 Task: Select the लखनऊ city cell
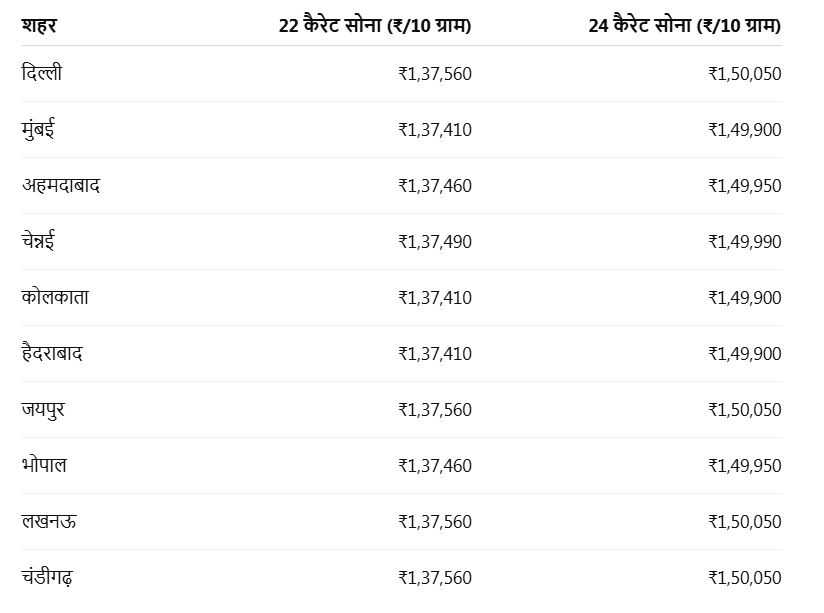tap(49, 521)
